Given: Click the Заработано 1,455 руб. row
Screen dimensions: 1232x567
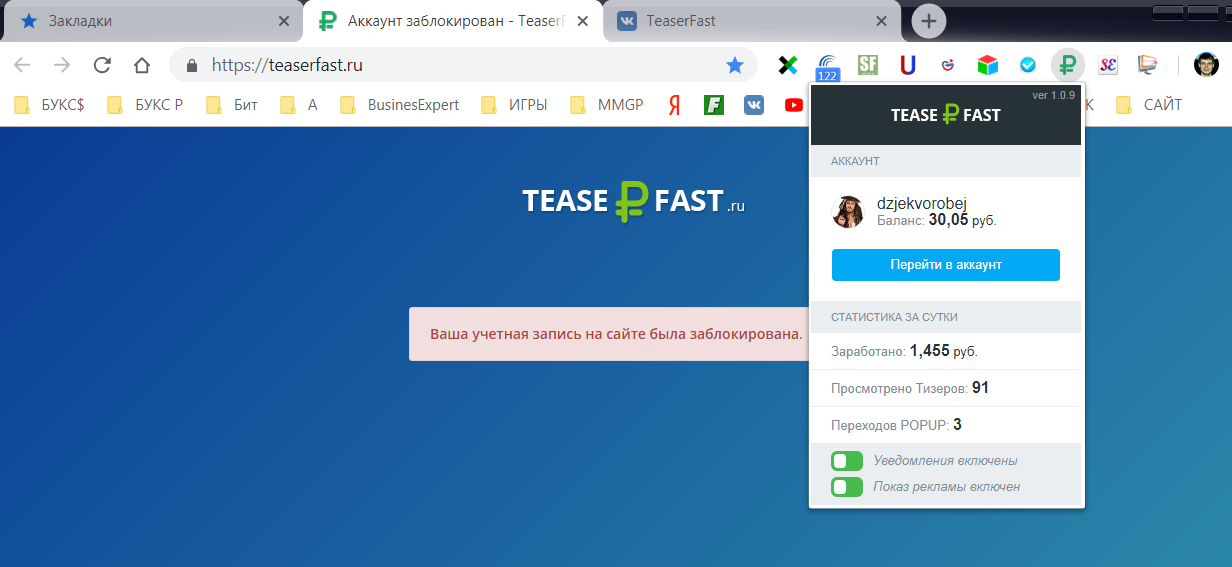Looking at the screenshot, I should tap(946, 351).
